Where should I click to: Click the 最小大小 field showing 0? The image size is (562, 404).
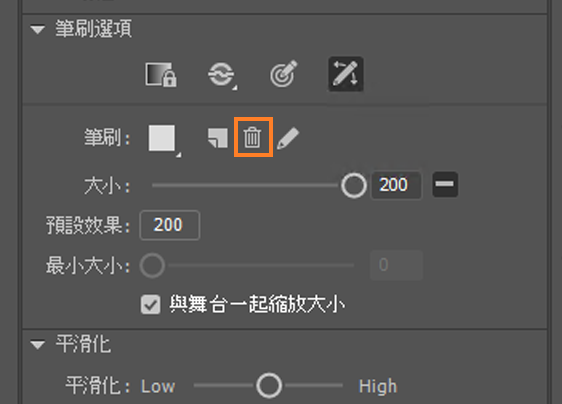click(396, 265)
